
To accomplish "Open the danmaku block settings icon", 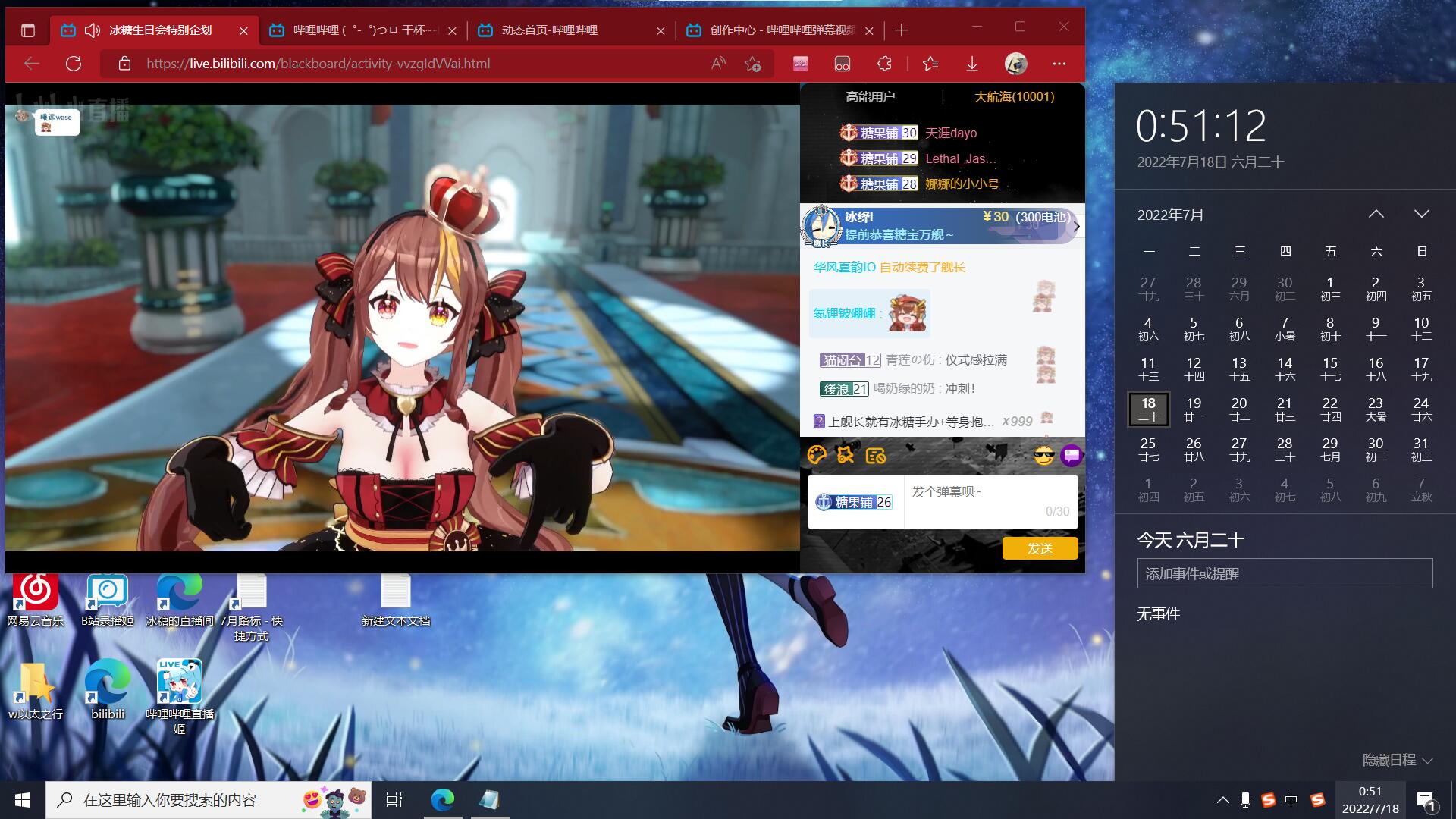I will coord(876,455).
